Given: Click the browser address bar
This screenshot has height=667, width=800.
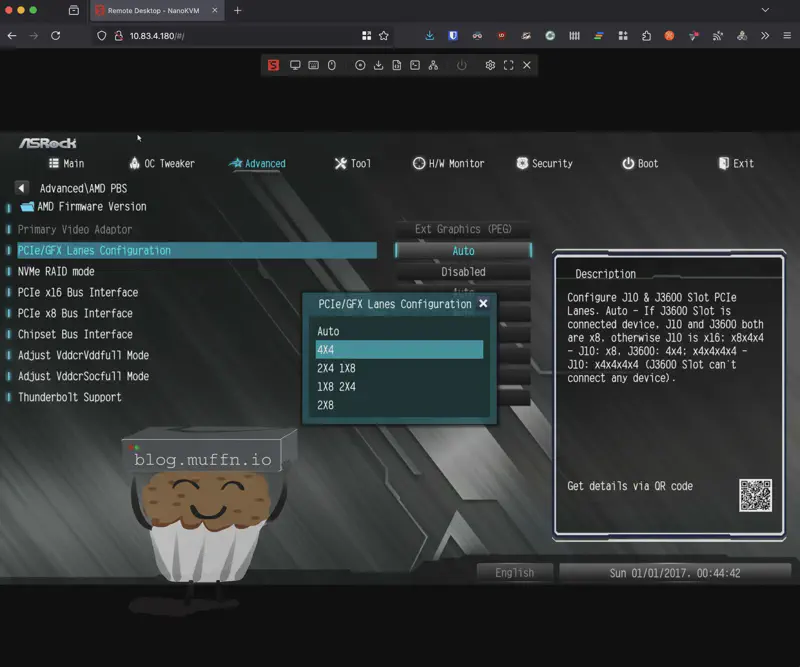Looking at the screenshot, I should (230, 36).
